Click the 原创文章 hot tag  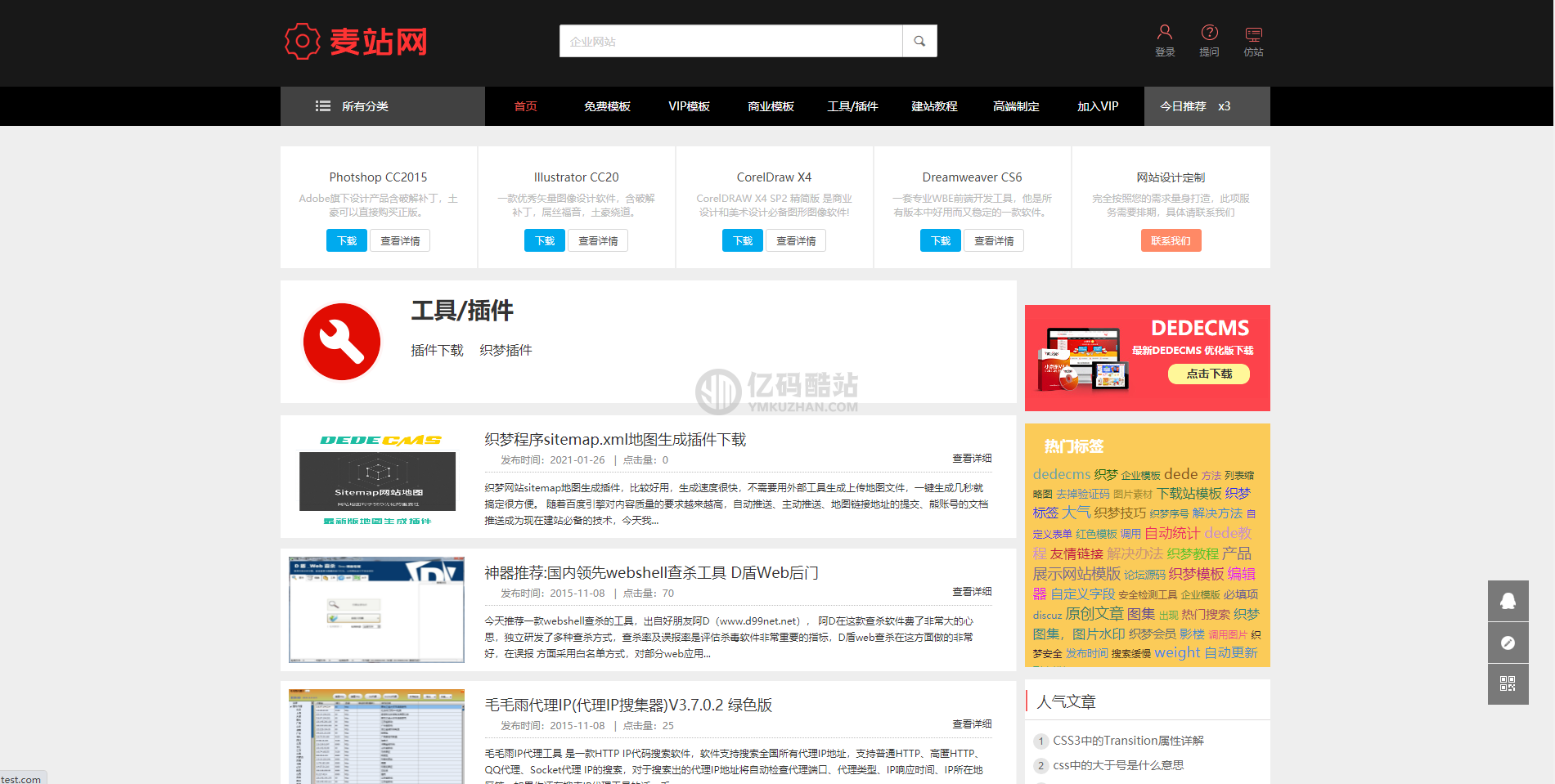point(1094,614)
